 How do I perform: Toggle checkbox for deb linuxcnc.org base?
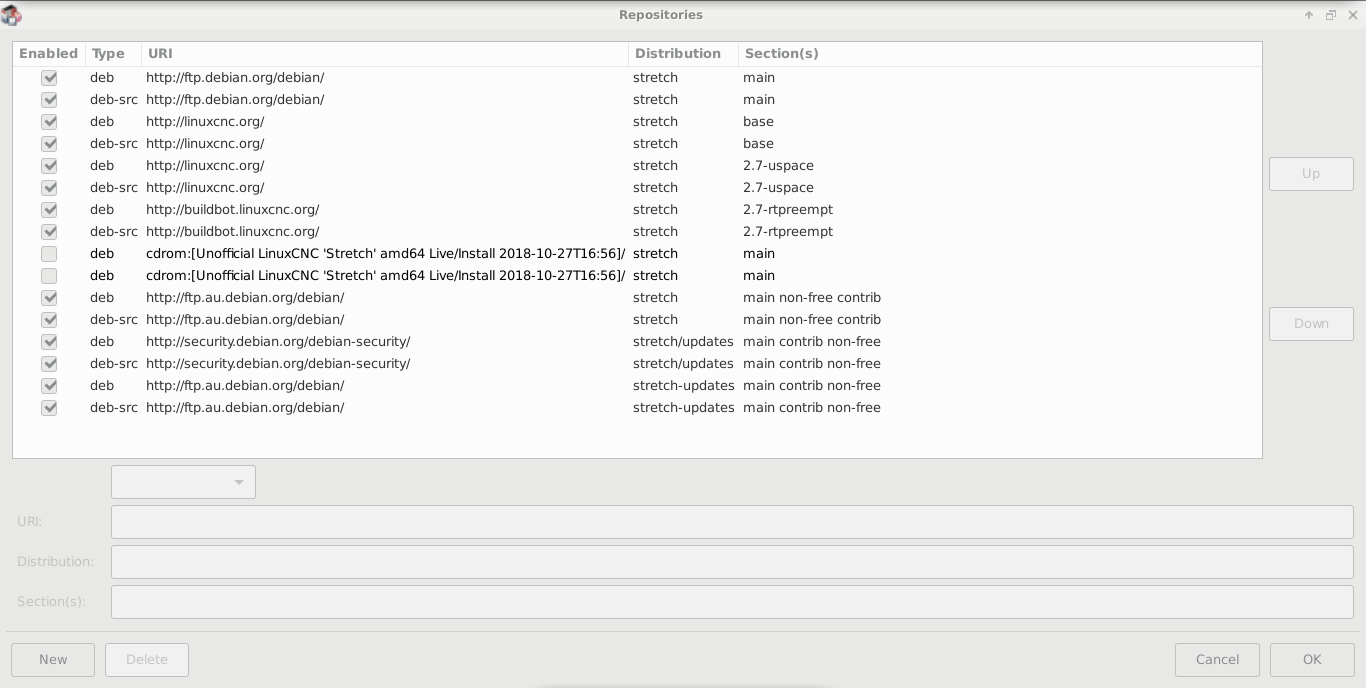pyautogui.click(x=49, y=121)
